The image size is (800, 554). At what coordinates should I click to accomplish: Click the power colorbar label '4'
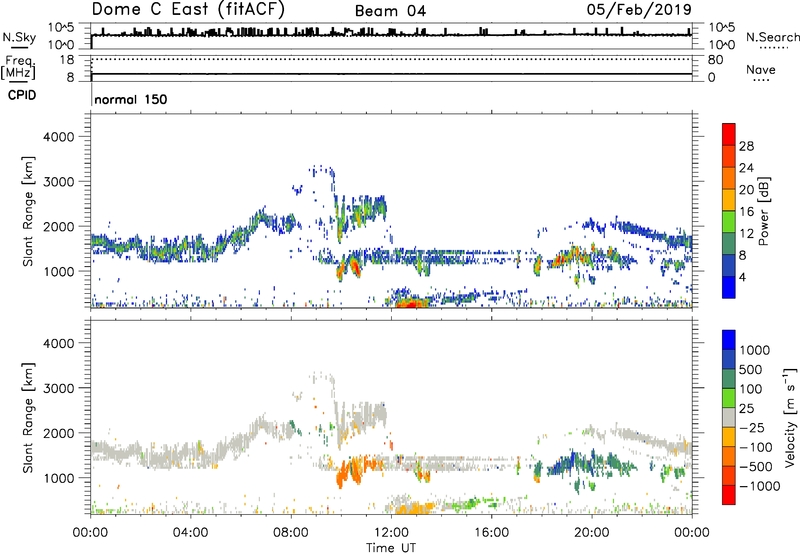742,277
